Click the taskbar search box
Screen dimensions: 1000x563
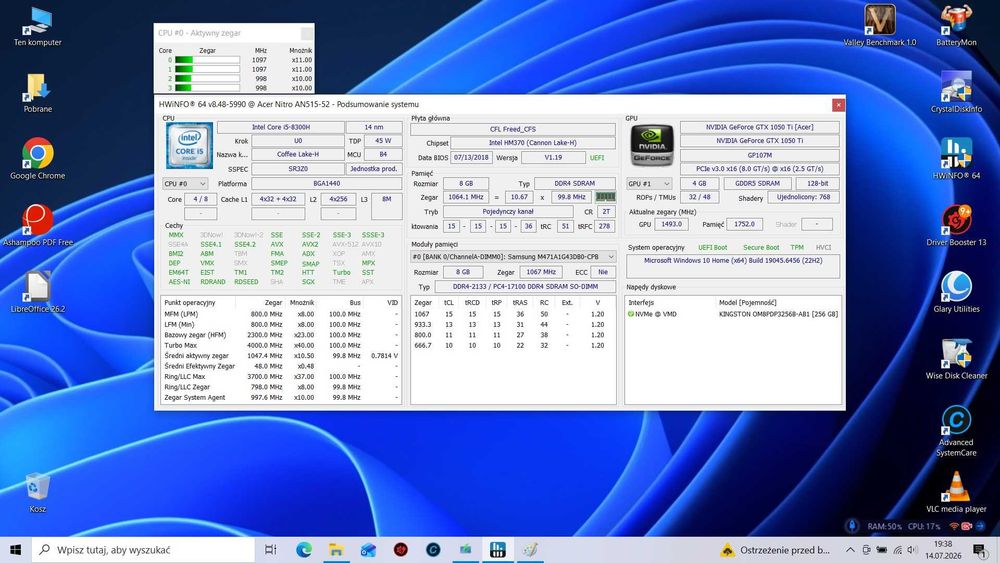pos(143,550)
